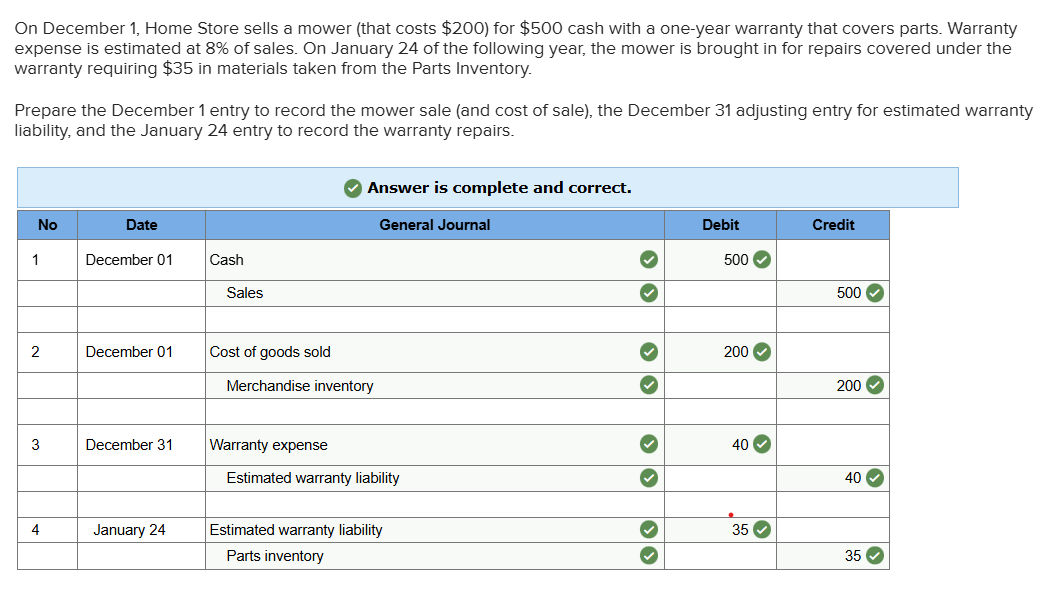Click entry number 4 cell
Screen dimensions: 1043x611
[47, 530]
